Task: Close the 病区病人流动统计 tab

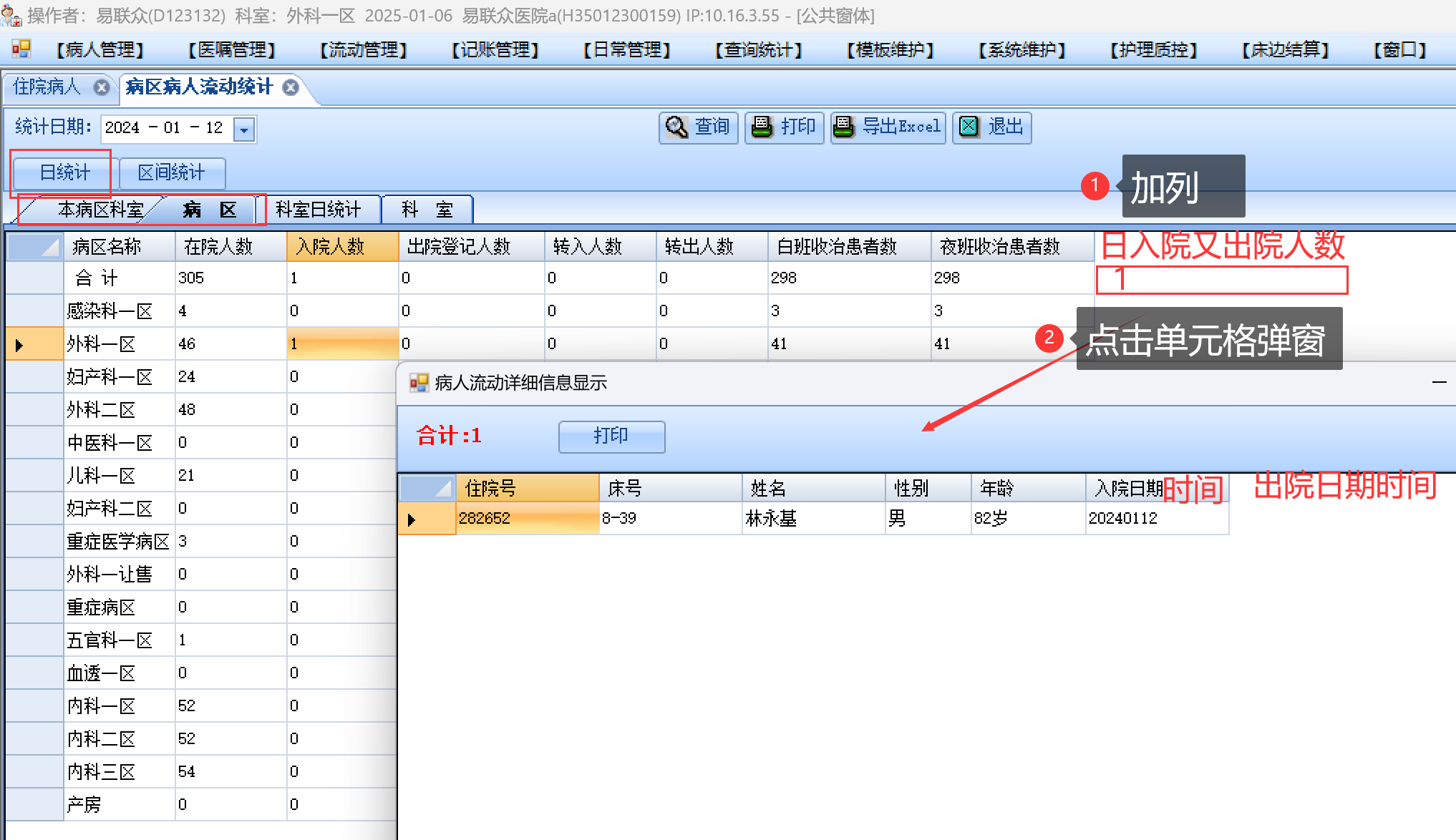Action: click(x=291, y=87)
